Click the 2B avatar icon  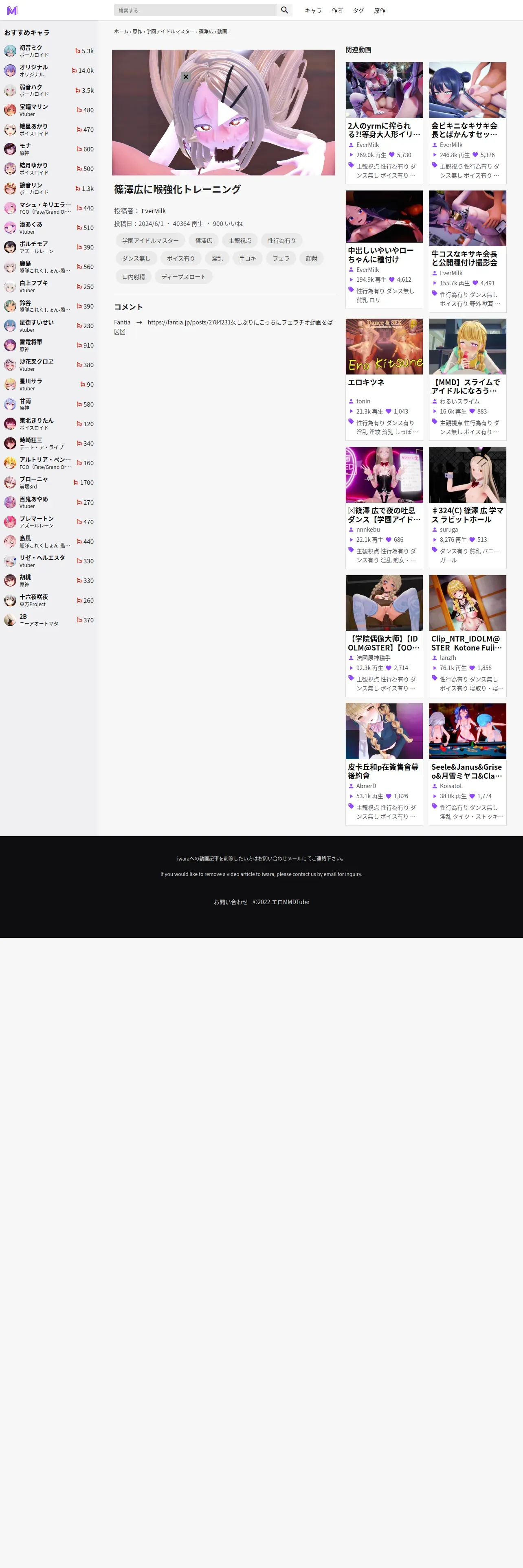point(10,620)
